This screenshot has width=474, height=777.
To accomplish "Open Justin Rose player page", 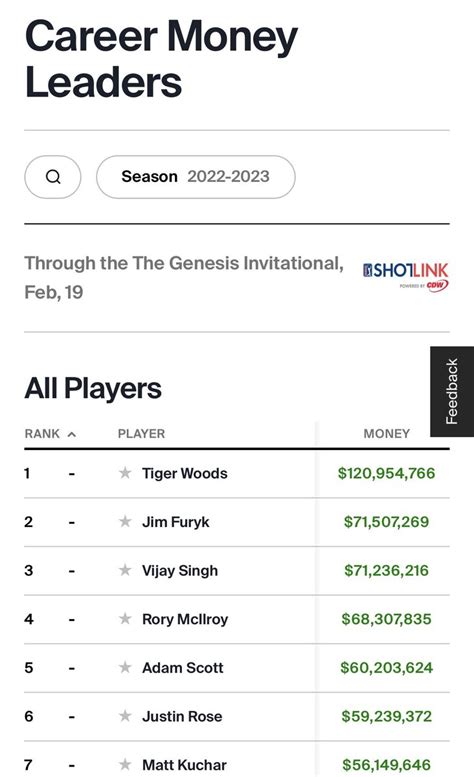I will 182,716.
